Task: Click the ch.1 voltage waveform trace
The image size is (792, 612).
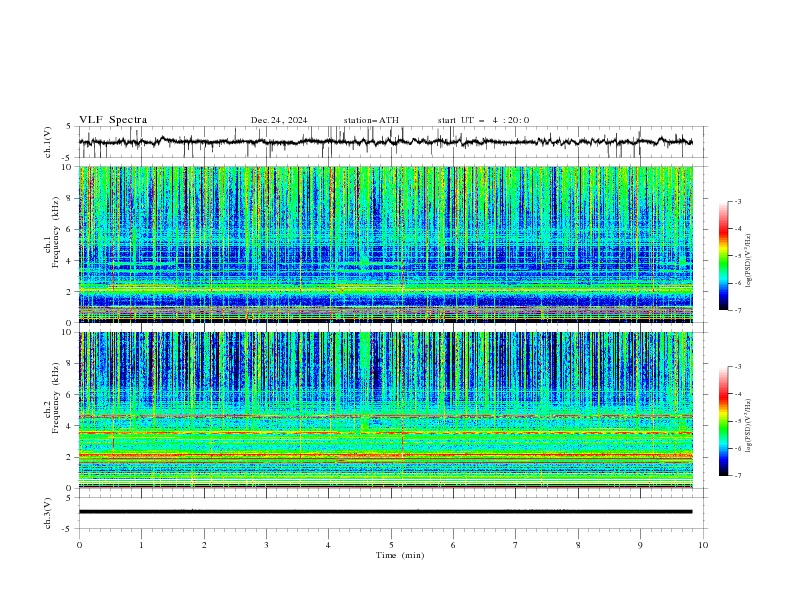Action: click(x=385, y=142)
